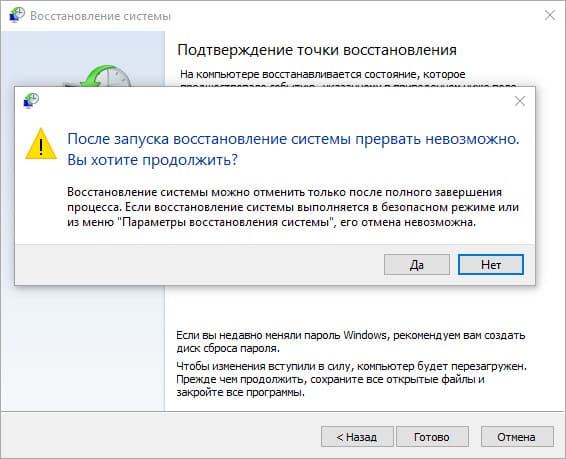
Task: Confirm restore with the Да button
Action: click(x=417, y=265)
